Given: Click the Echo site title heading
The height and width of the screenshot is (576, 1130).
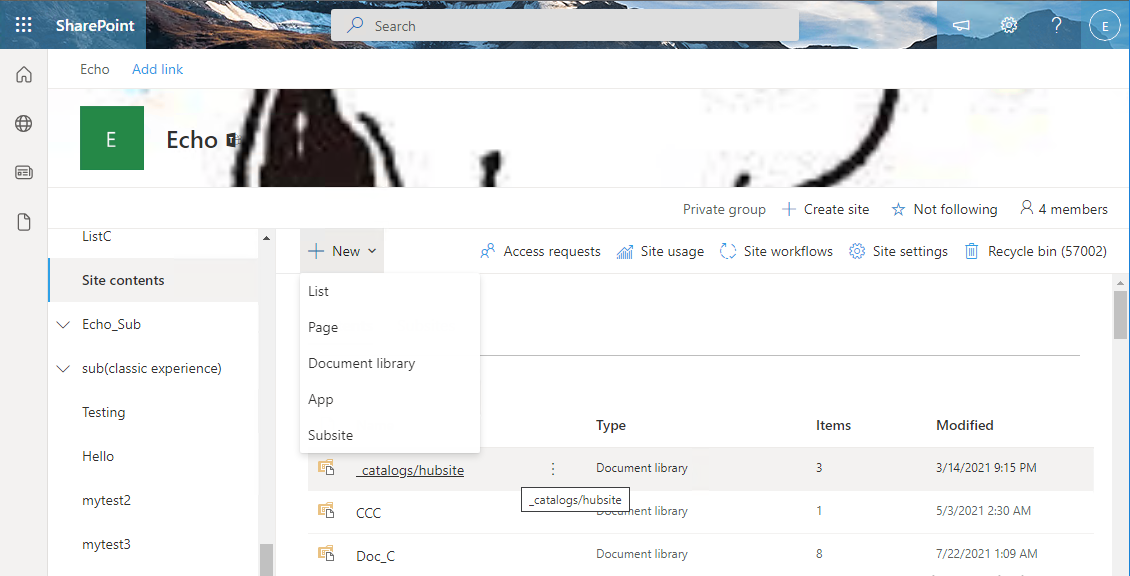Looking at the screenshot, I should pyautogui.click(x=192, y=139).
